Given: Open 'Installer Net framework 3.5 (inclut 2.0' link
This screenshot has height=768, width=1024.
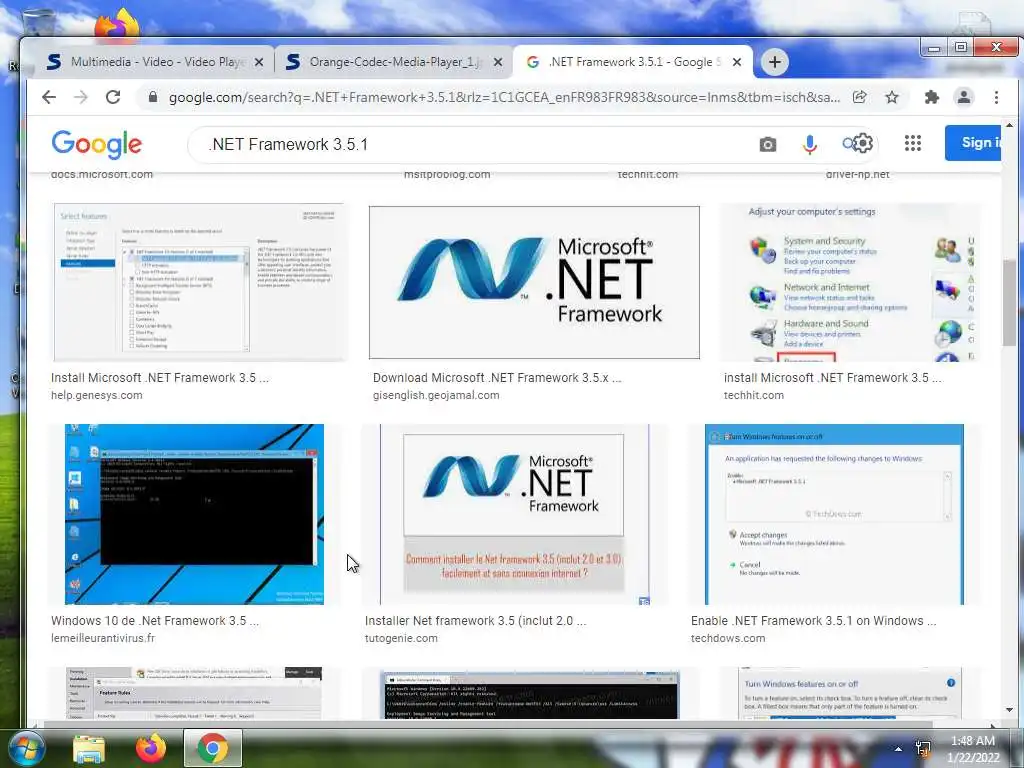Looking at the screenshot, I should point(475,620).
